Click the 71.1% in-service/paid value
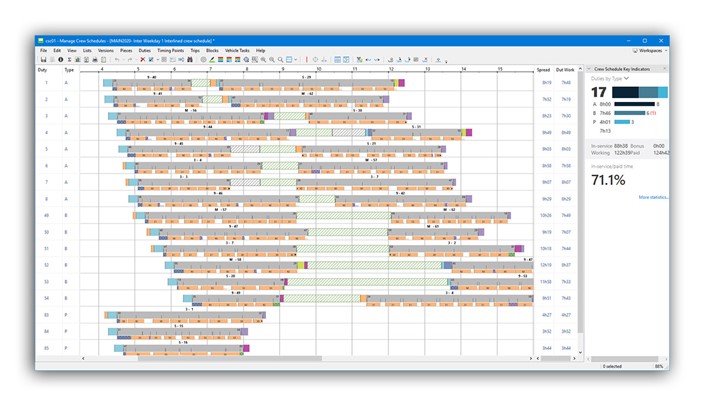 (608, 180)
